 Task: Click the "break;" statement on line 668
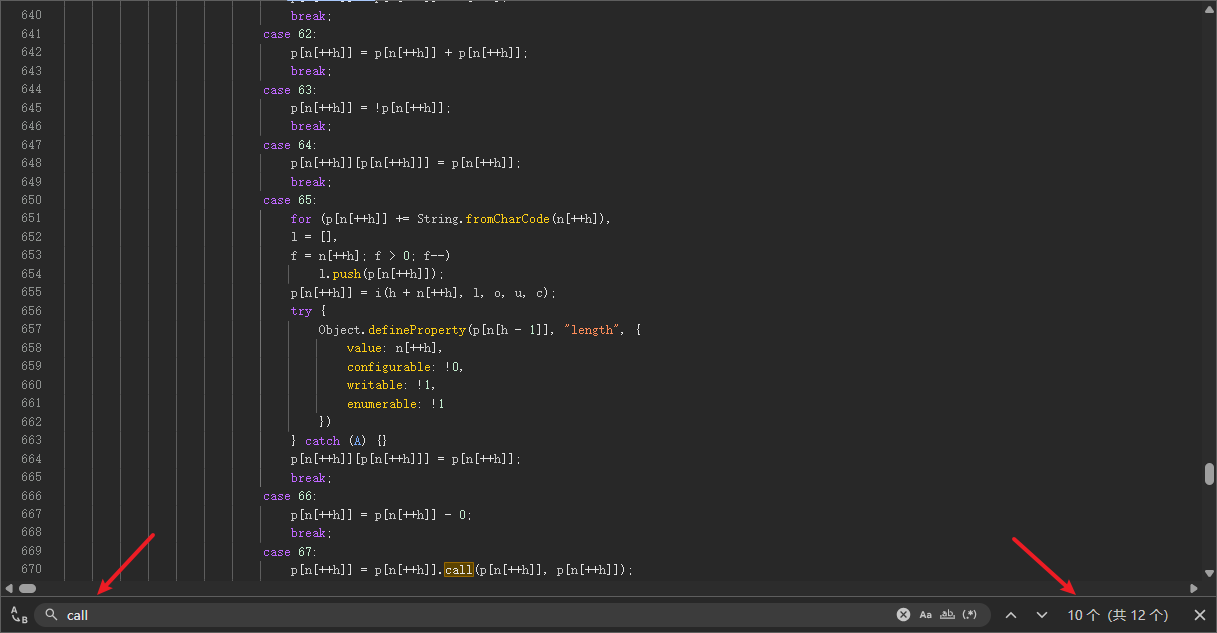coord(309,533)
